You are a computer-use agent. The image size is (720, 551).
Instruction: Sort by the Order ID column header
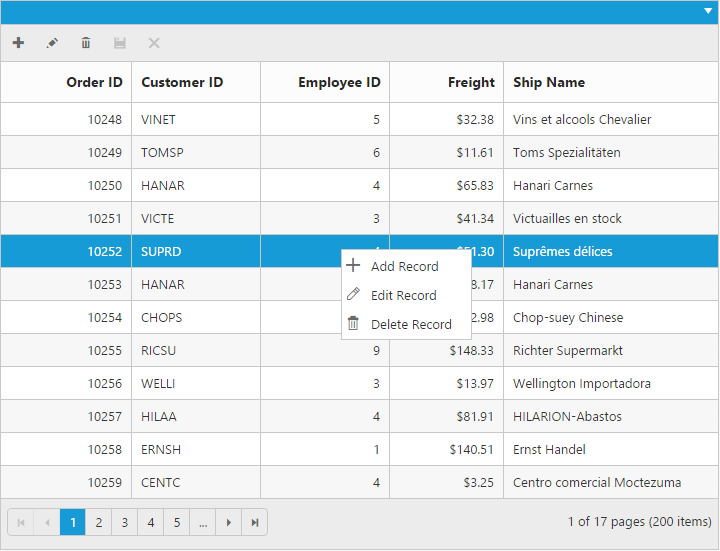[94, 82]
